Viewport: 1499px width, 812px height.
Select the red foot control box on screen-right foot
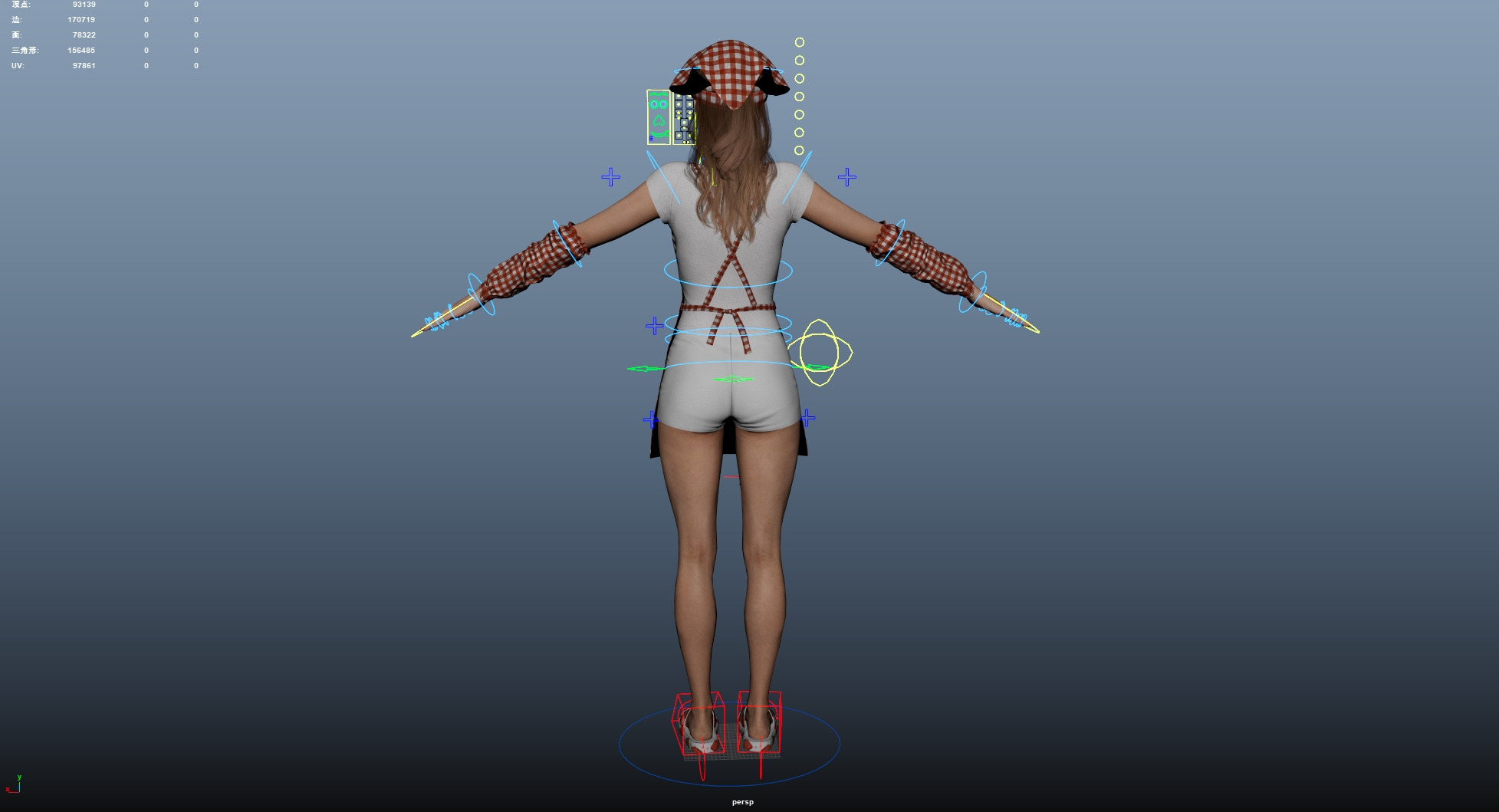coord(759,722)
